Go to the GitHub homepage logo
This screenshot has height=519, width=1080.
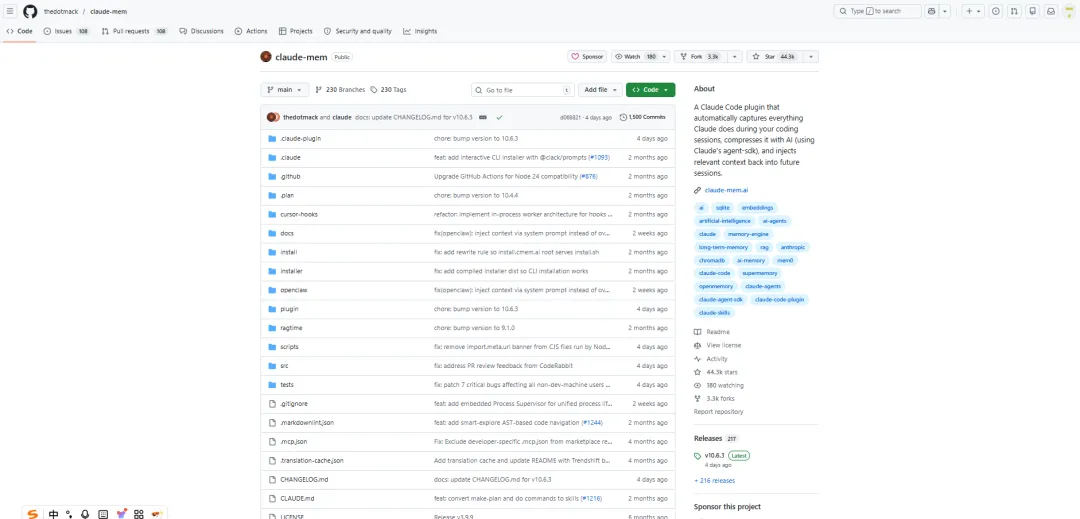[30, 11]
